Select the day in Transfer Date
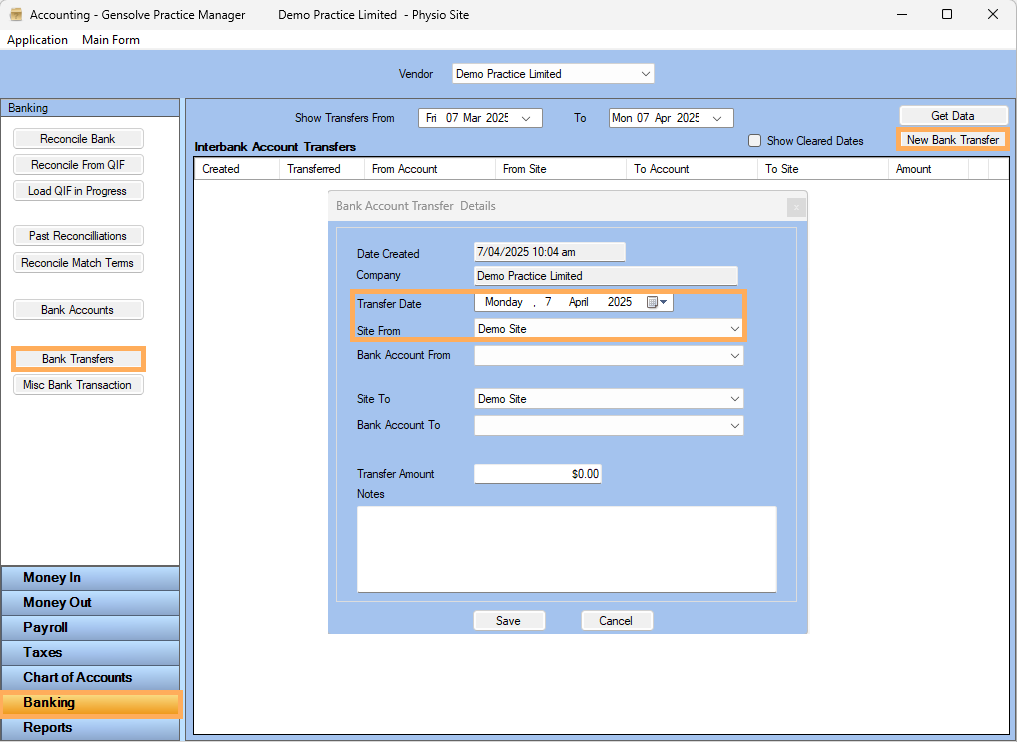The width and height of the screenshot is (1017, 742). (x=549, y=302)
